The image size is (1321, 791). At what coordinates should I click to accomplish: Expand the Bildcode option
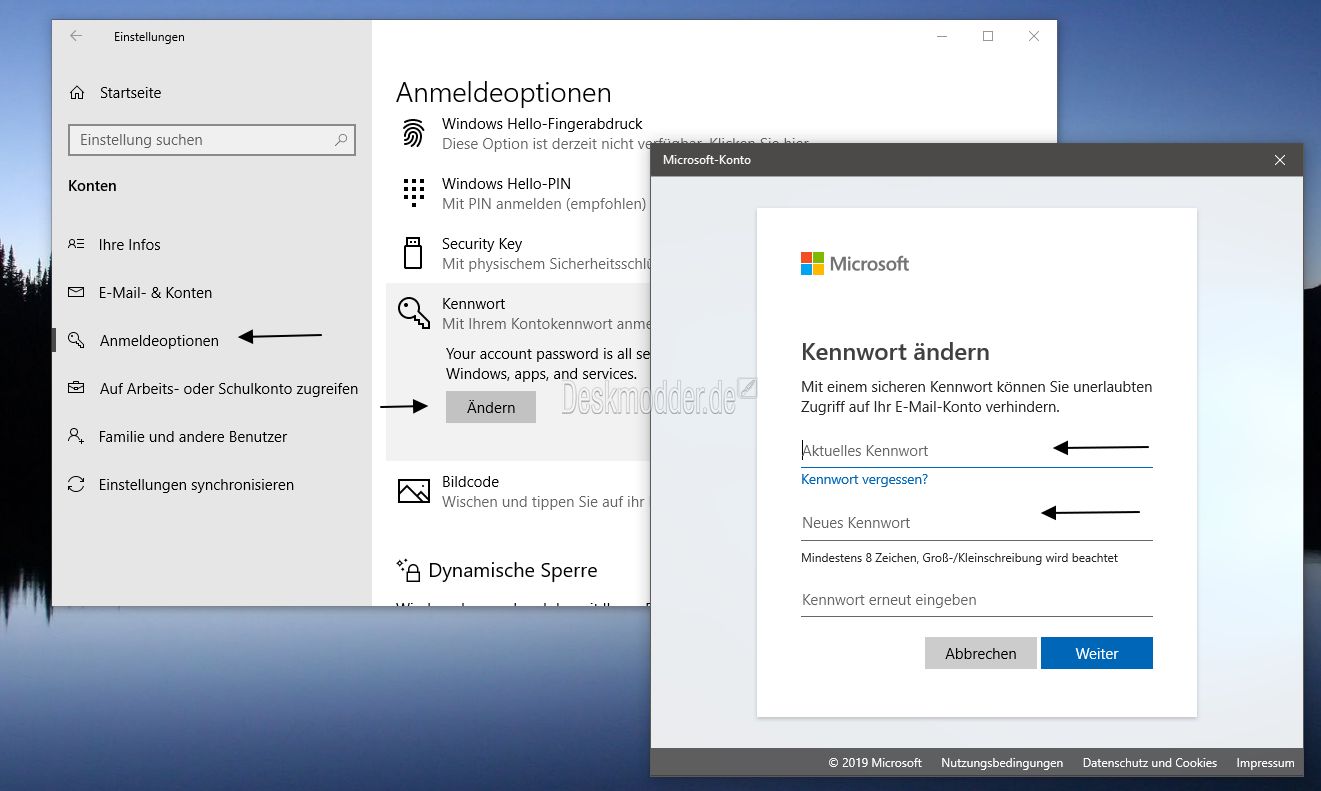click(518, 491)
